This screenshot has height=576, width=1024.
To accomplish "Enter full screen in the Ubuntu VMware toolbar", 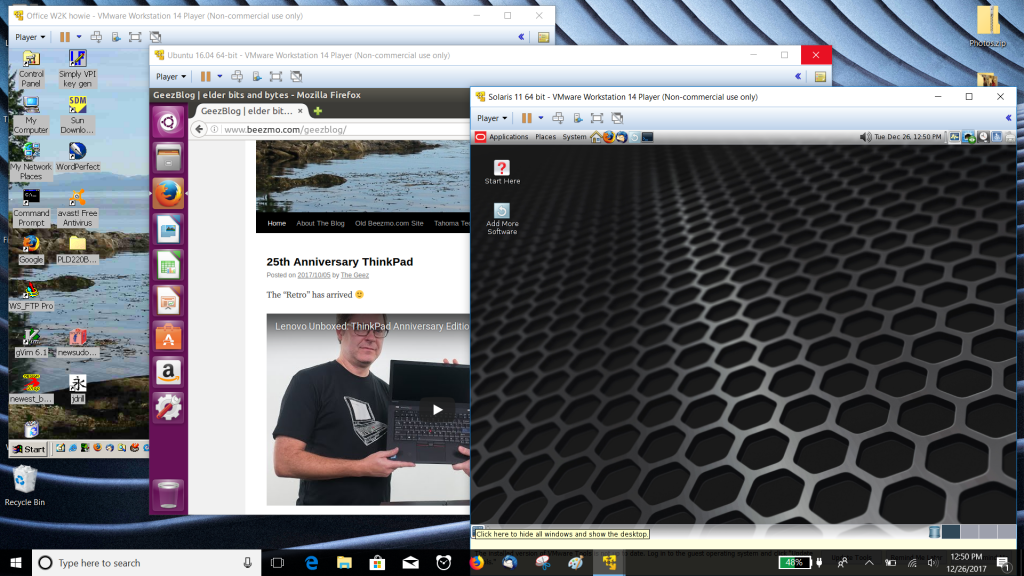I will tap(276, 76).
